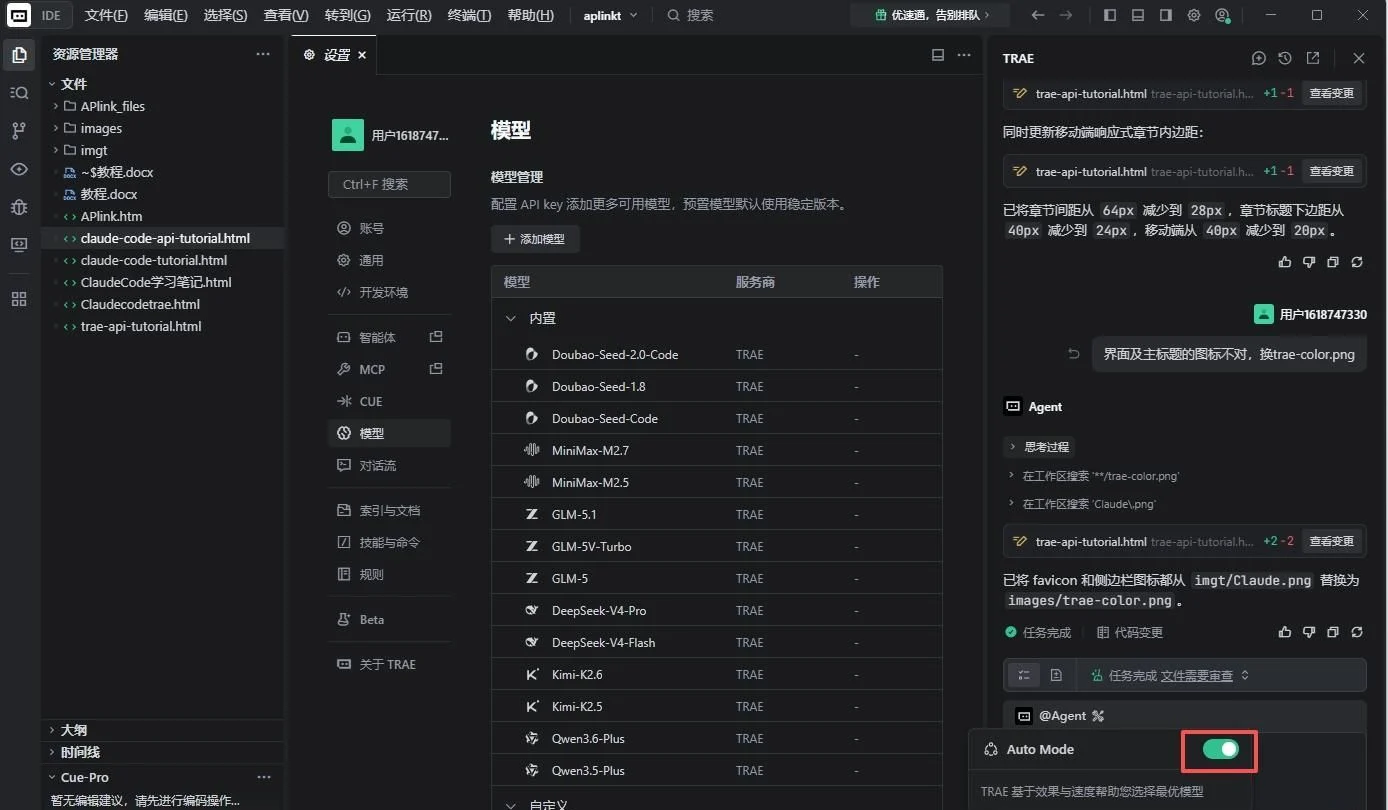Pop out the TRAE chat panel
Viewport: 1388px width, 810px height.
(x=1313, y=58)
